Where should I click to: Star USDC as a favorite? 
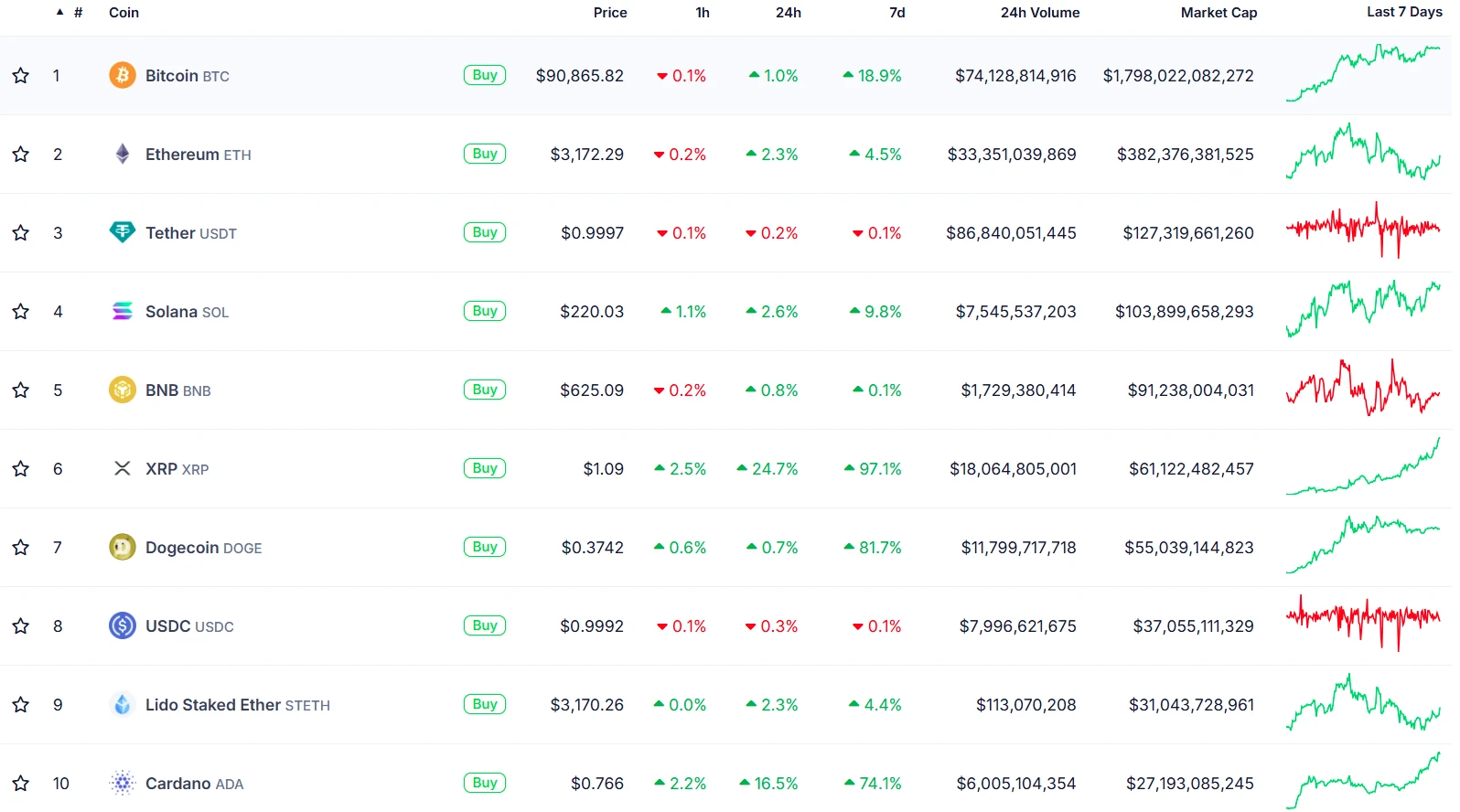click(x=21, y=625)
